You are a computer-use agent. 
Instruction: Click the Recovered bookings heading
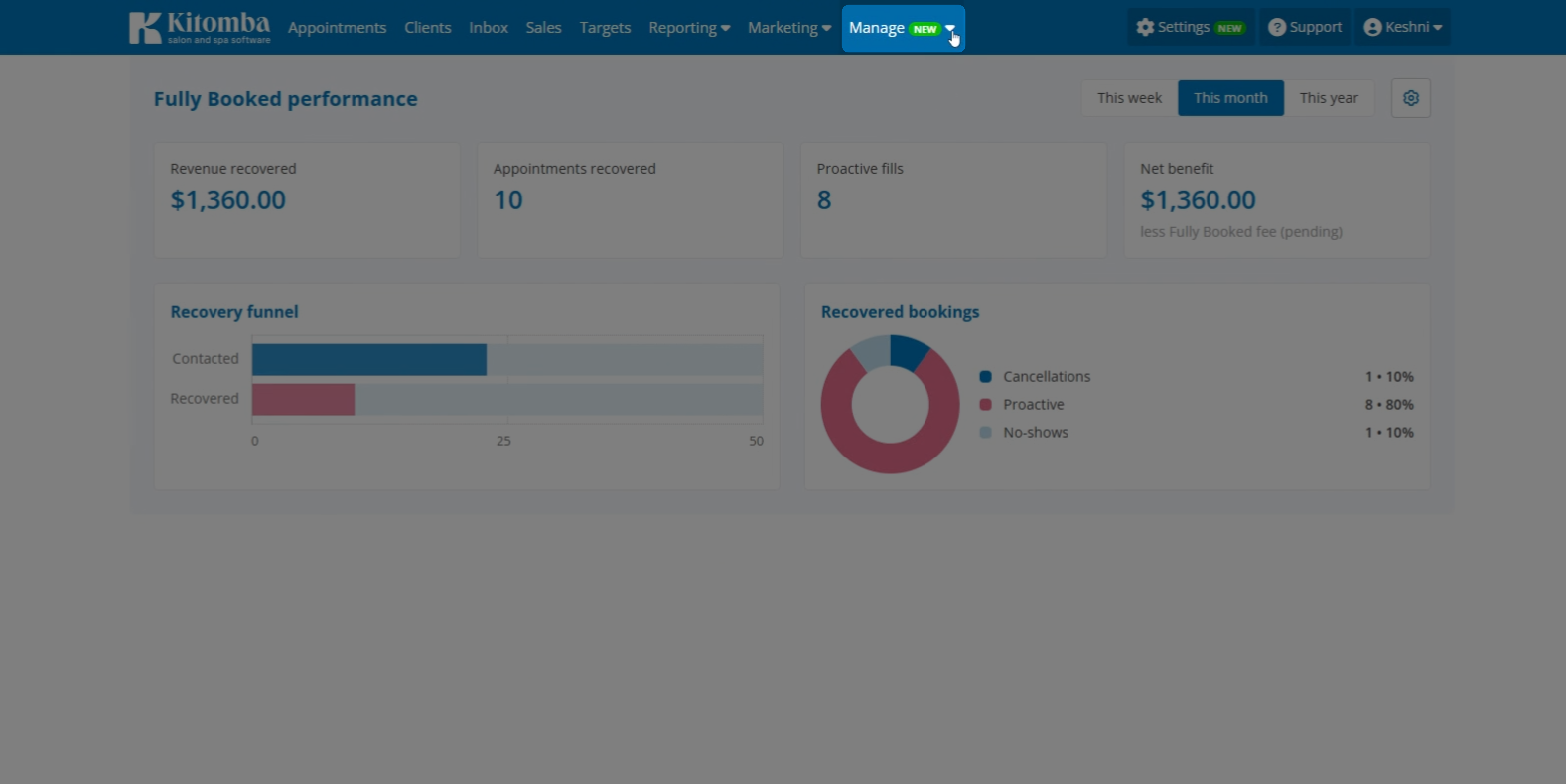tap(901, 312)
